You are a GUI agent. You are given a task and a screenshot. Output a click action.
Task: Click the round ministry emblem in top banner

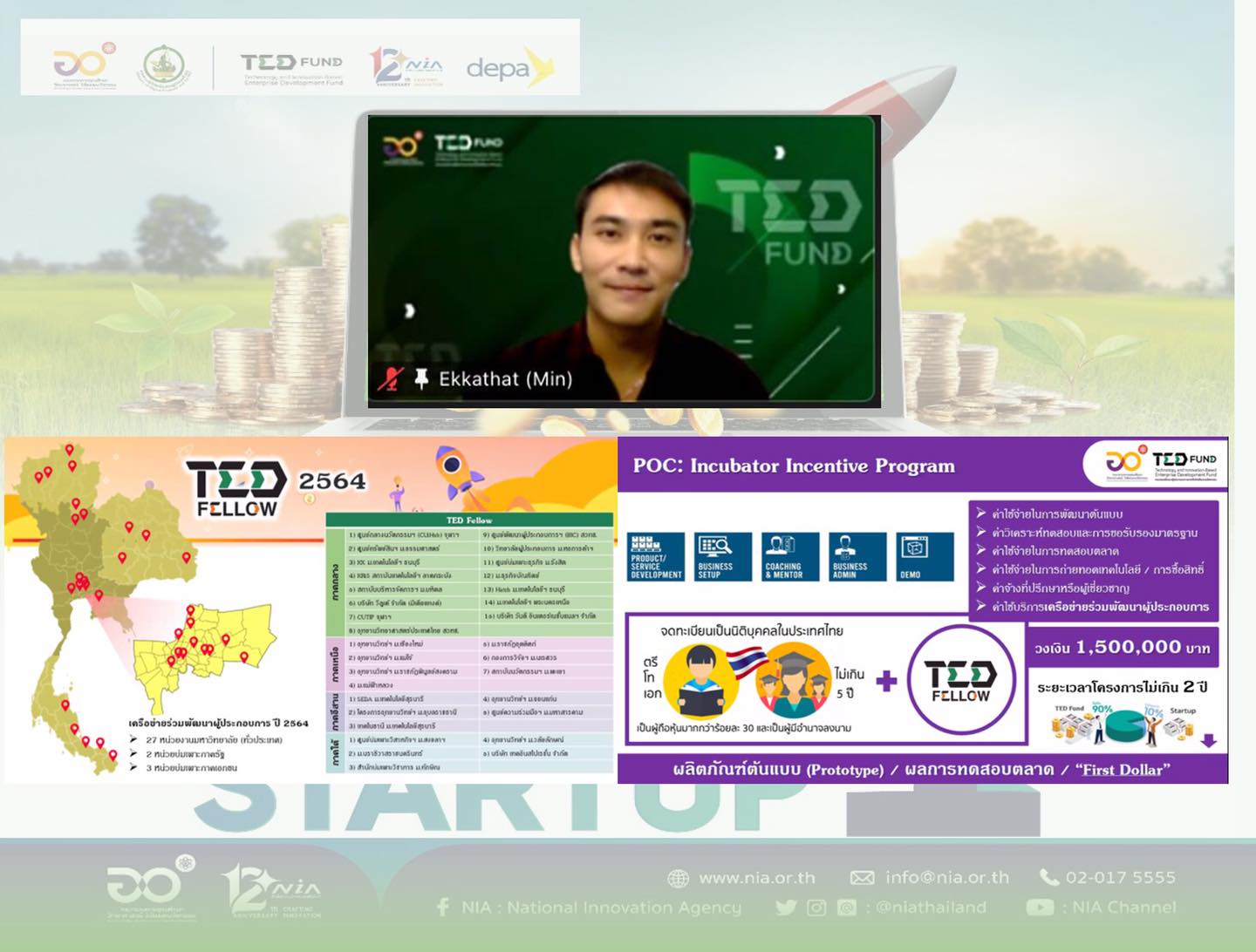(x=163, y=68)
